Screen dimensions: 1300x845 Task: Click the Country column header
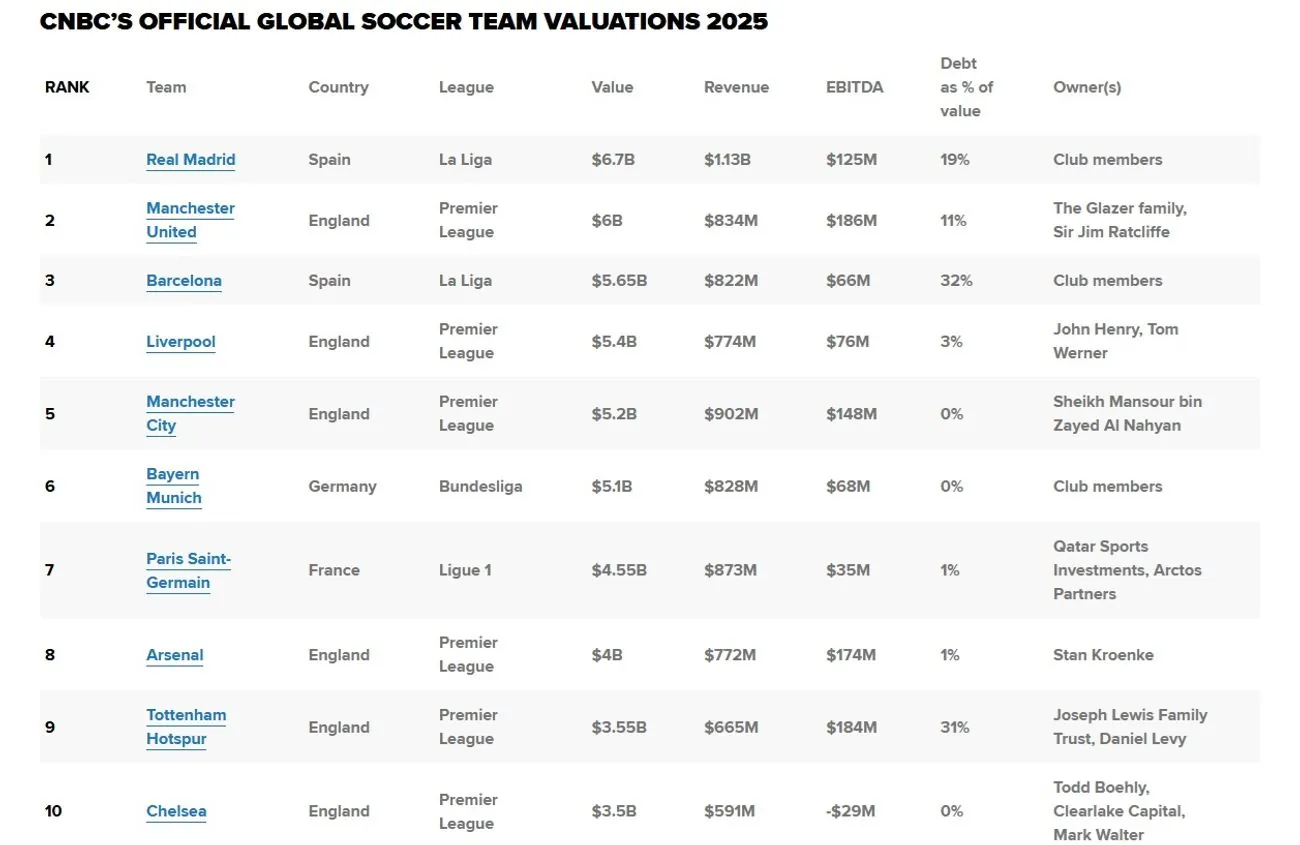click(x=338, y=87)
